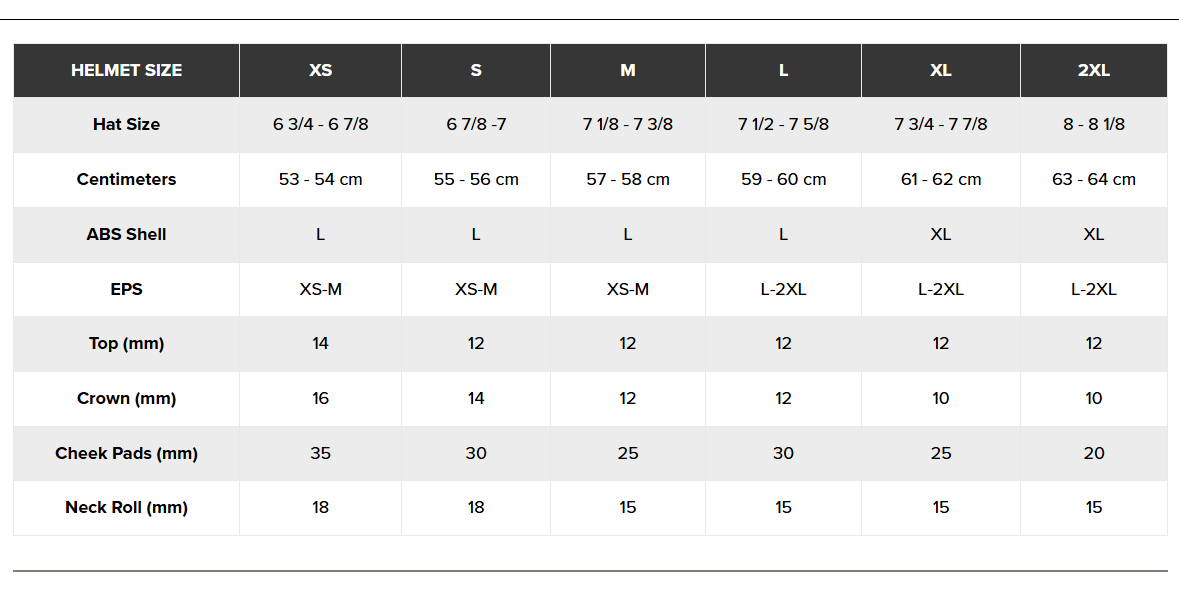Click the HELMET SIZE header cell
1179x609 pixels.
126,70
